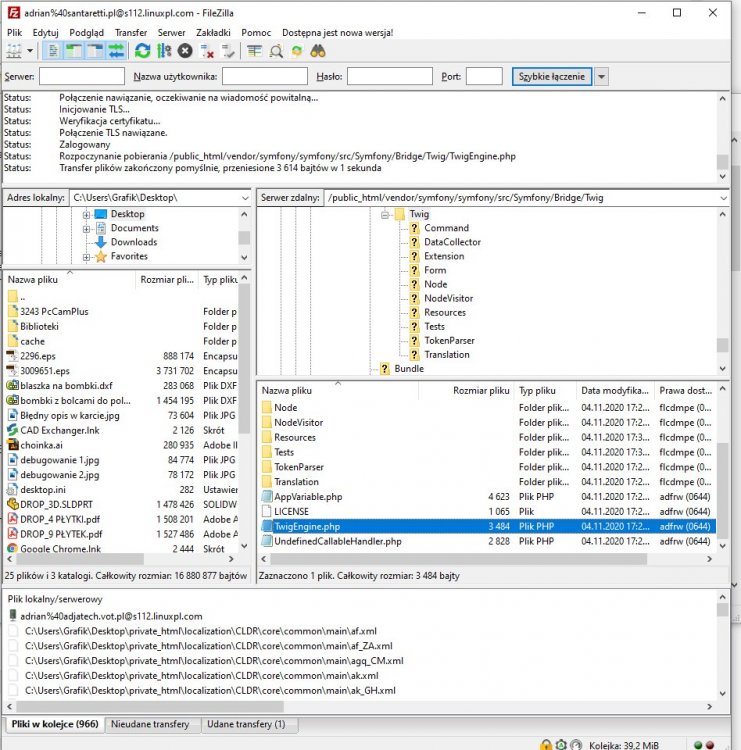Switch to 'Nieudane transfery' tab
This screenshot has width=741, height=750.
[150, 724]
